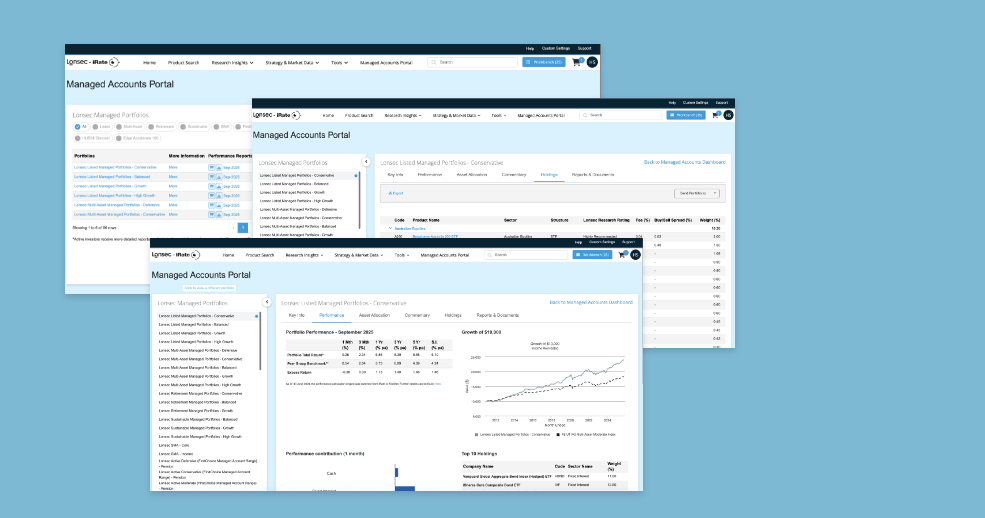Open HS user avatar in dashboard window
This screenshot has width=985, height=518.
tap(592, 62)
